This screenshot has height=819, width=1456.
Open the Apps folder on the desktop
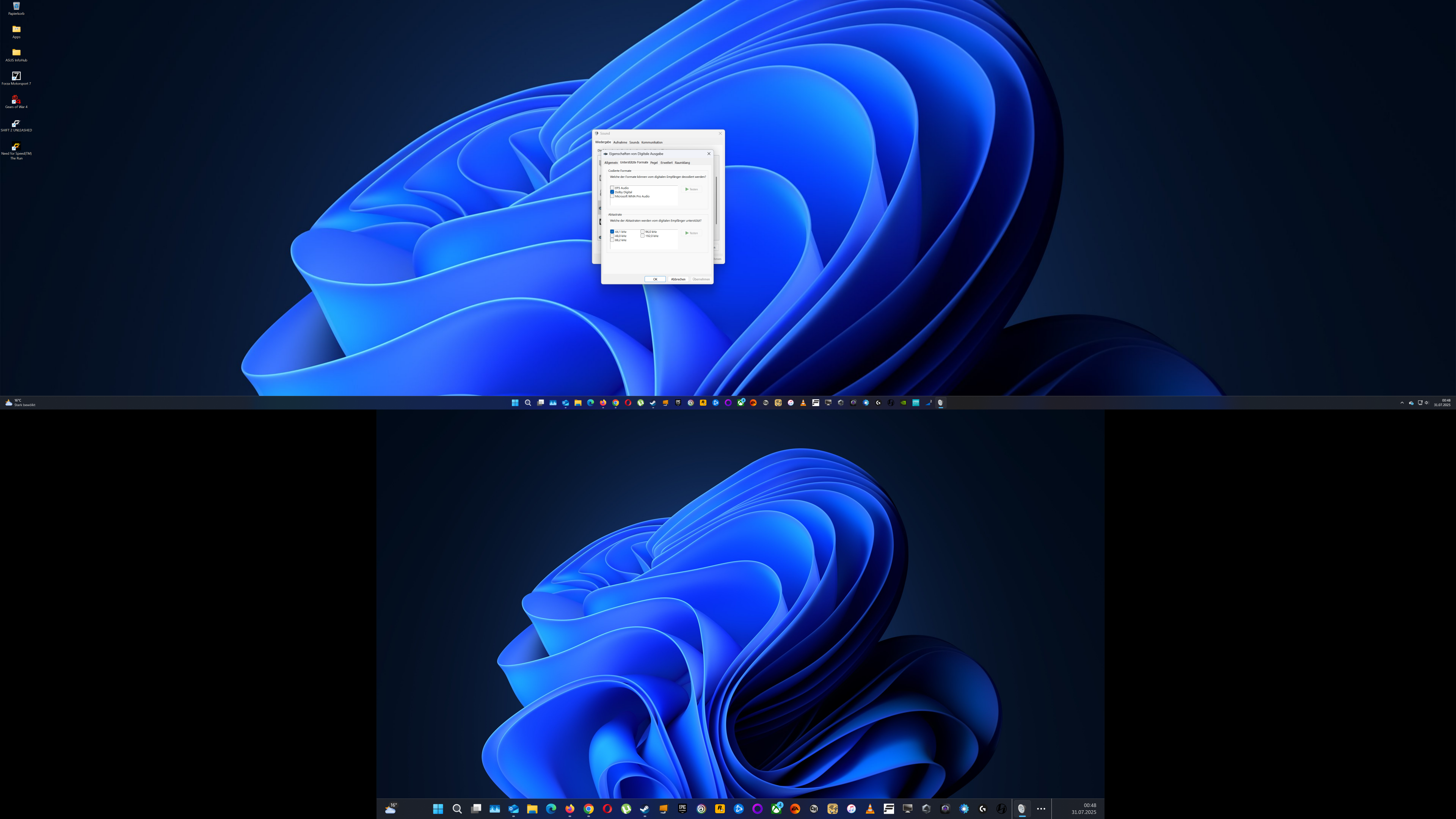click(16, 30)
